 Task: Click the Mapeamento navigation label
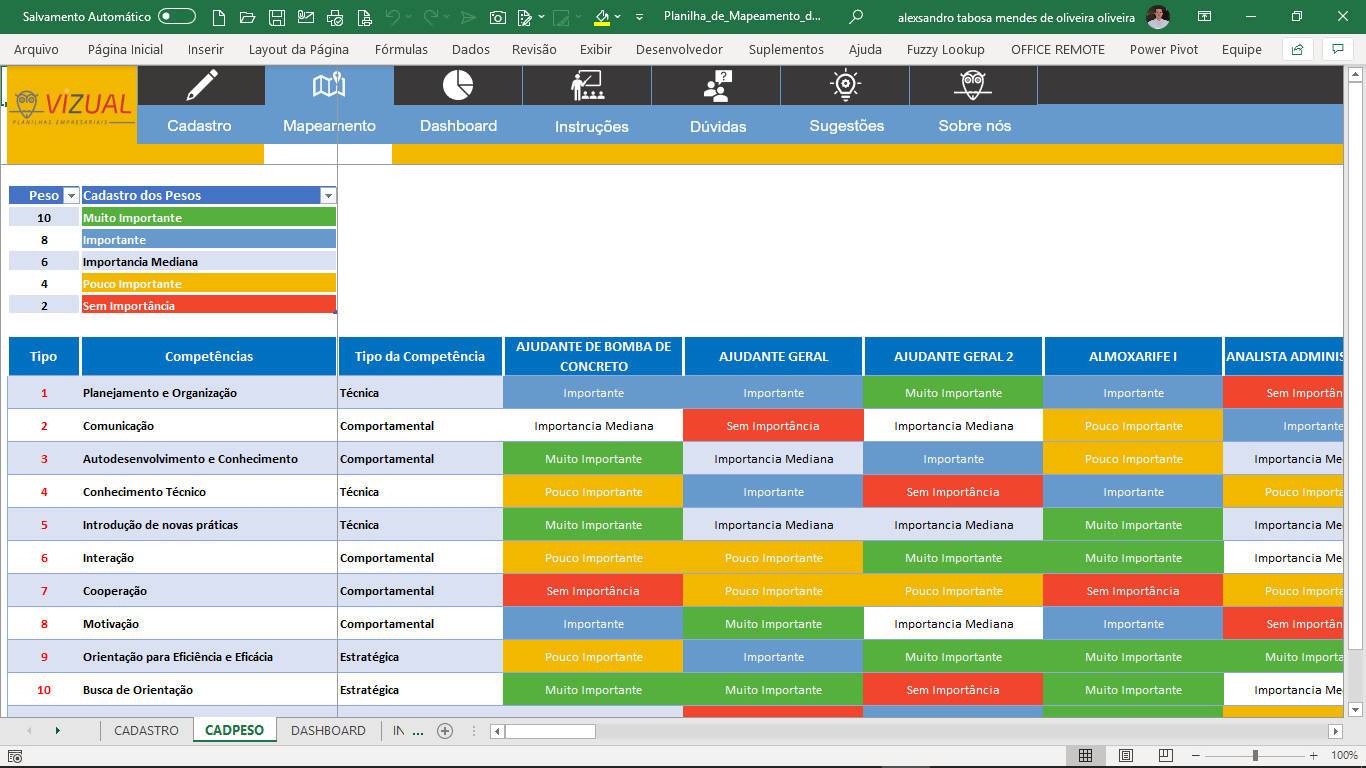(x=329, y=126)
